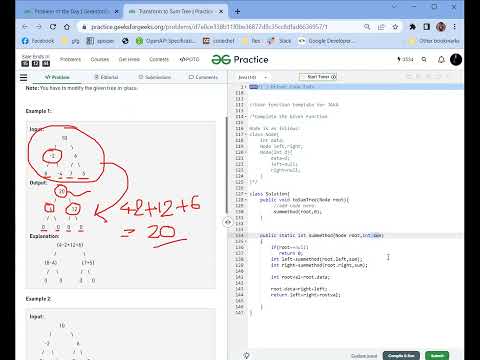
Task: Collapse the code fold arrow at line 117
Action: point(246,134)
